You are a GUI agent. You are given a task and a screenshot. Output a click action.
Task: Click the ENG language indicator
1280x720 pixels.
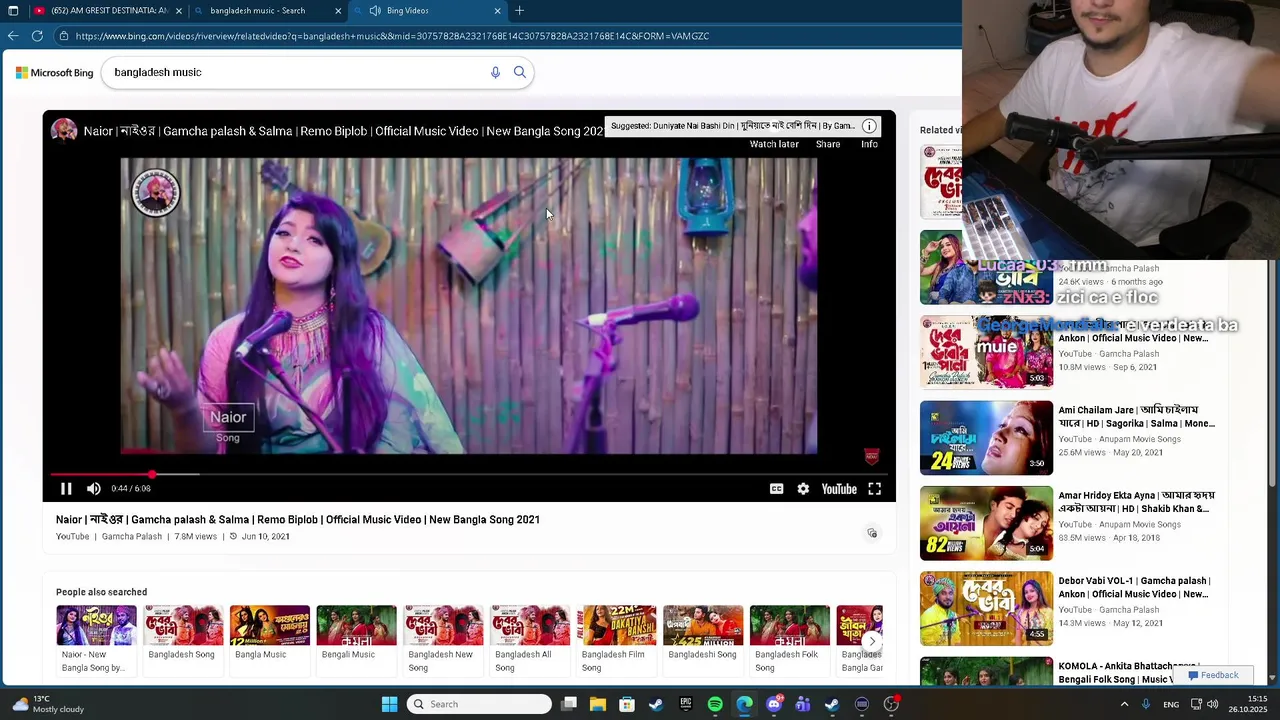[1171, 704]
